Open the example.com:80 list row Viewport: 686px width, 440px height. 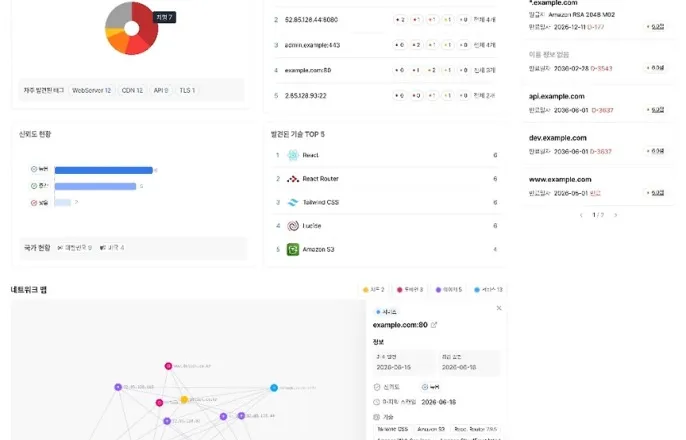pos(385,70)
